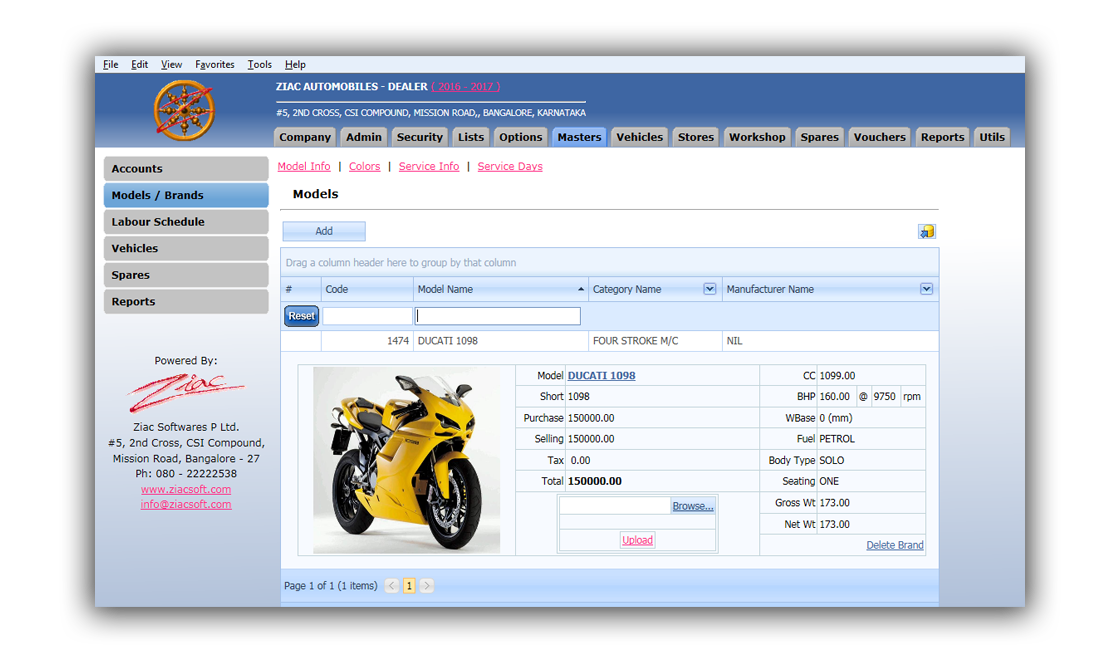Image resolution: width=1120 pixels, height=663 pixels.
Task: Open the Service Info link
Action: 429,166
